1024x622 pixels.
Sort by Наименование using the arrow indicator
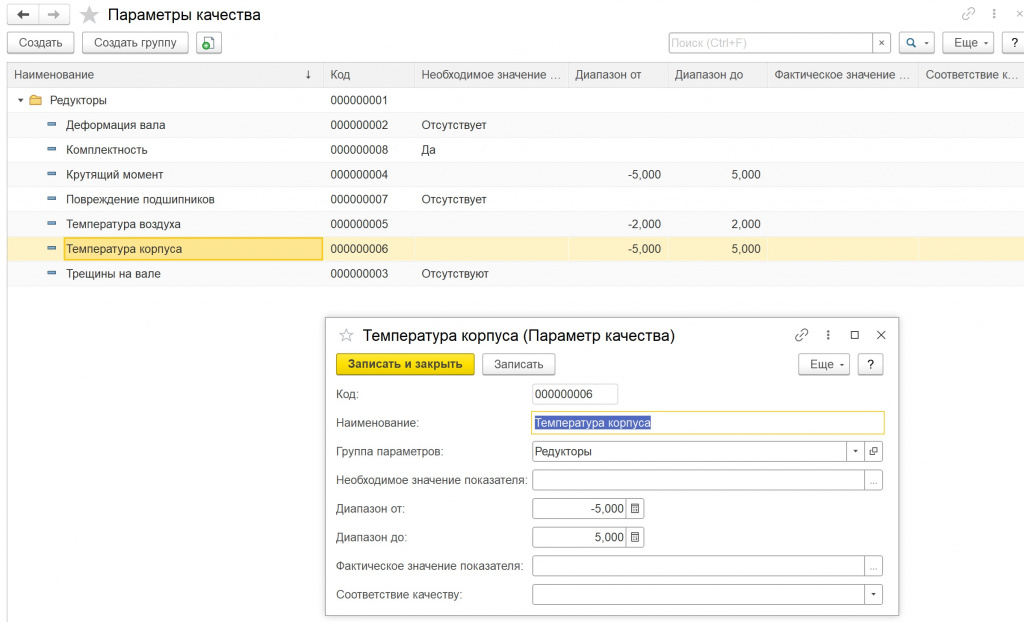[x=308, y=75]
